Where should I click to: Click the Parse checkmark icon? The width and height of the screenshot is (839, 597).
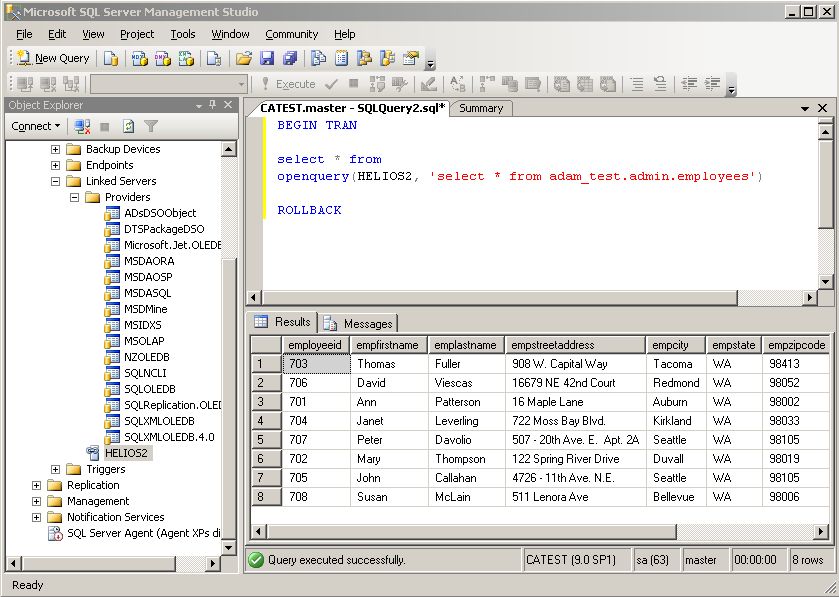coord(331,84)
